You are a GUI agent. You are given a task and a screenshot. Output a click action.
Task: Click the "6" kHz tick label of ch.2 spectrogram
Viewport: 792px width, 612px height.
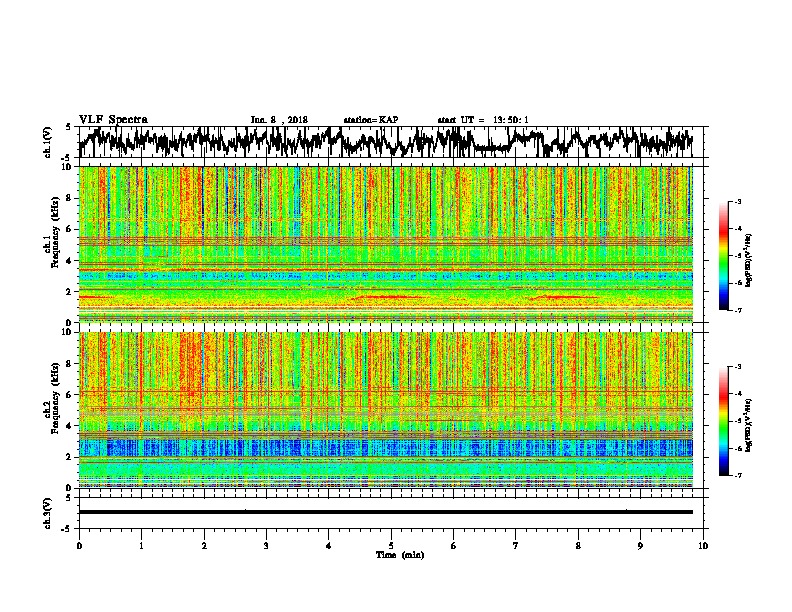(70, 395)
